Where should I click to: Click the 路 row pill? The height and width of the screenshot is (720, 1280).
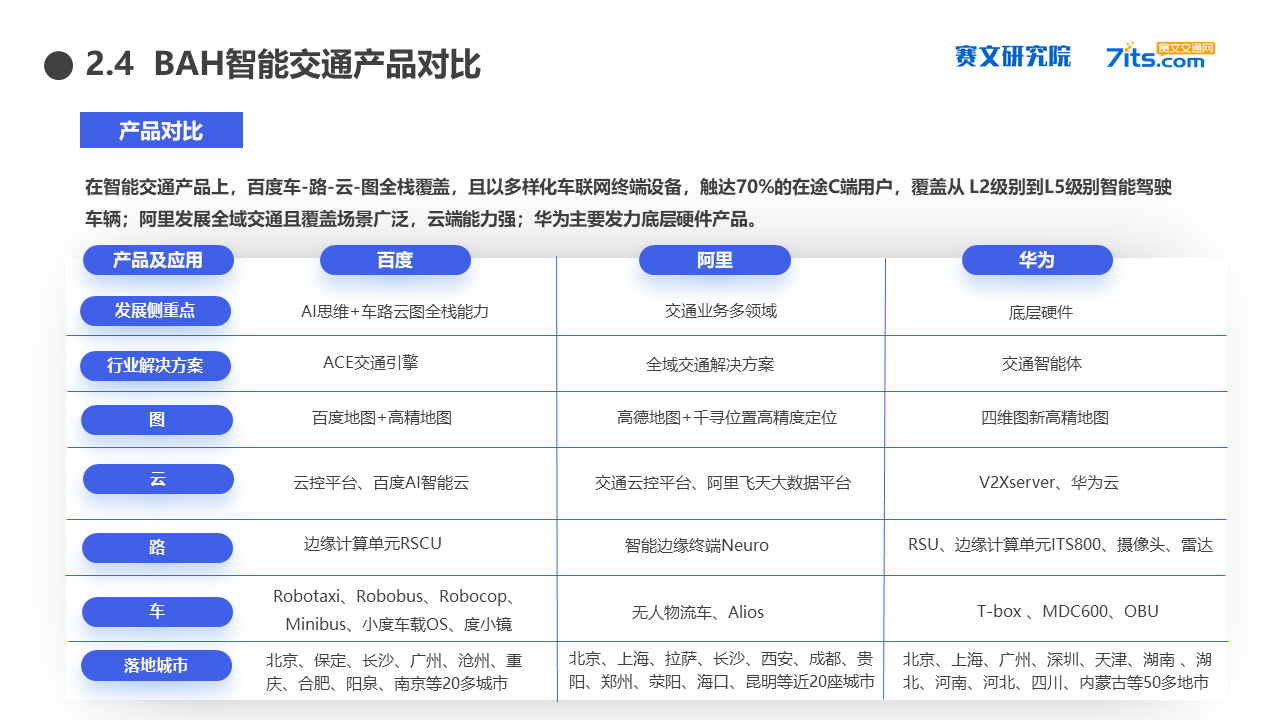157,548
